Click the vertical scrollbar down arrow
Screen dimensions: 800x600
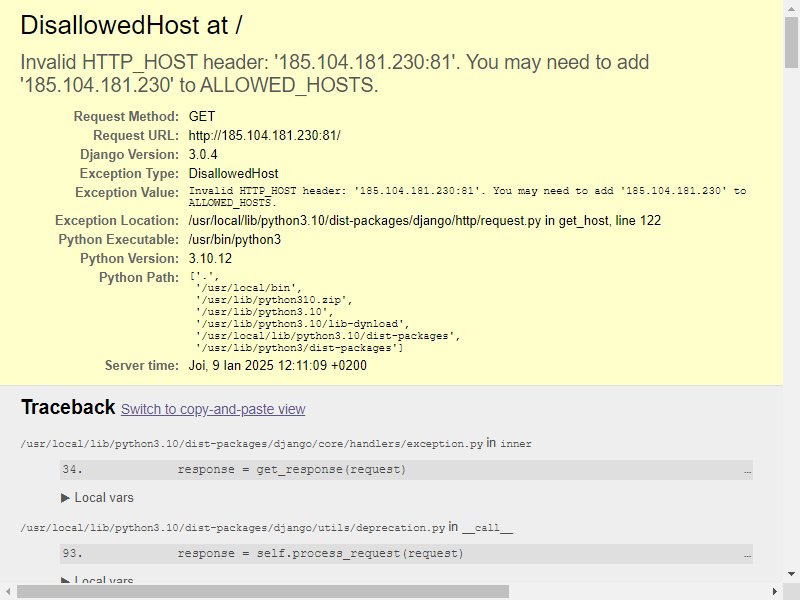pos(791,574)
